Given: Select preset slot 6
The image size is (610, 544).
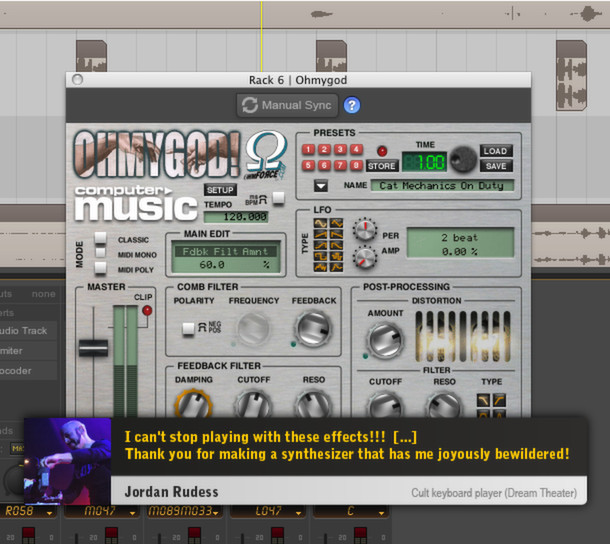Looking at the screenshot, I should pos(324,165).
